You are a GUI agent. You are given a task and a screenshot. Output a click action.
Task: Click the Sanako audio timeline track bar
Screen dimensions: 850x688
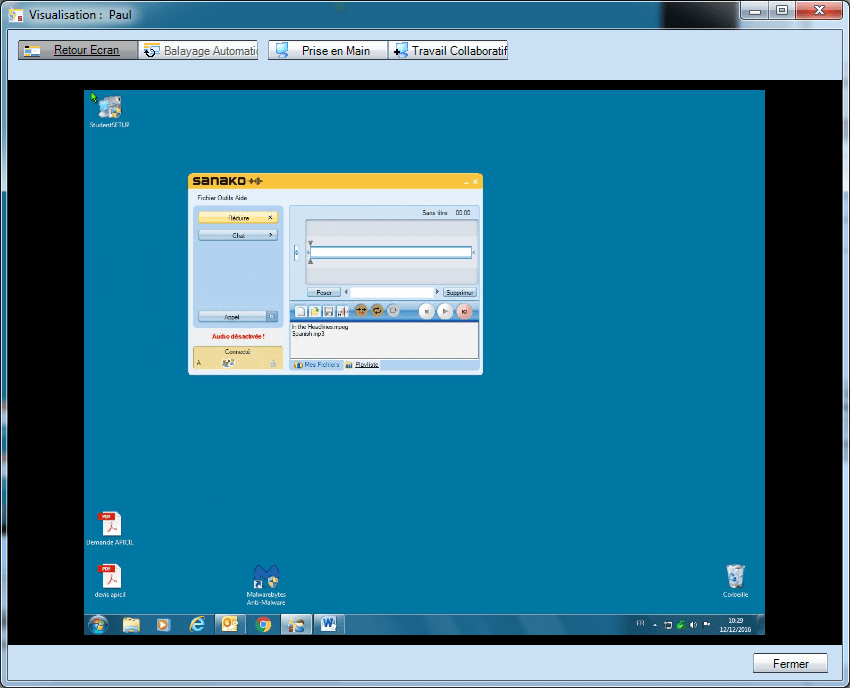[x=391, y=253]
